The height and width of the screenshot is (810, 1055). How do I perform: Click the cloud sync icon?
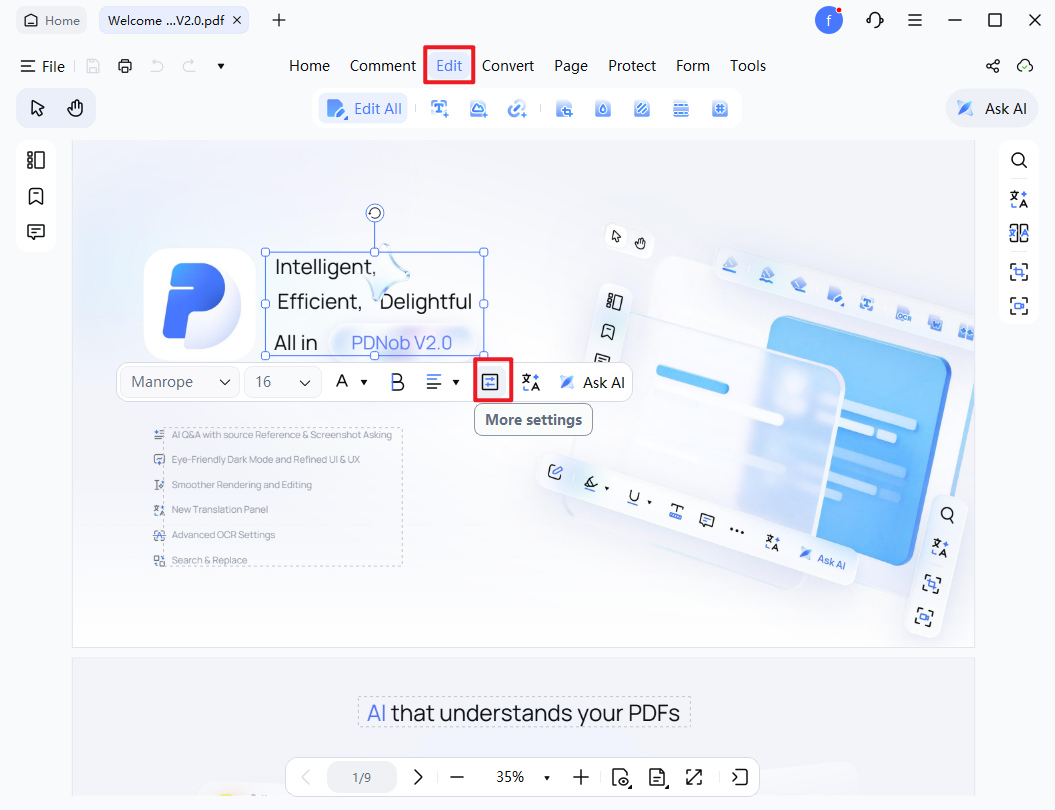[x=1025, y=66]
